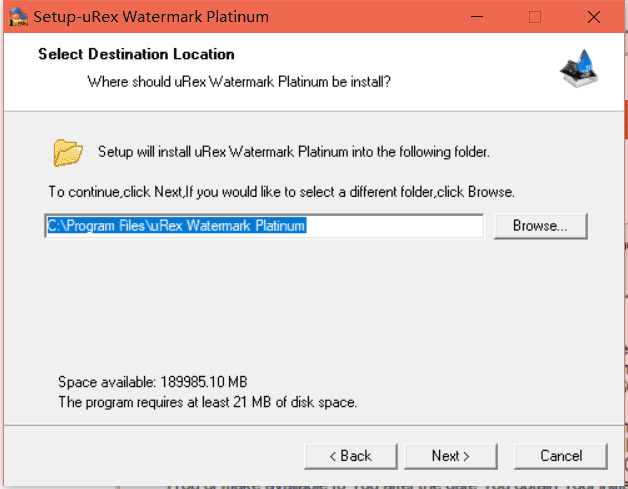The image size is (628, 489).
Task: Click the 'Setup will install' sentence
Action: (x=294, y=152)
